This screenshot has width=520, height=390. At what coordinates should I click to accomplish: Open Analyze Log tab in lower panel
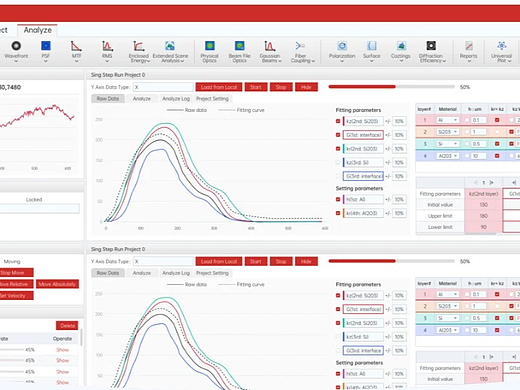(176, 273)
